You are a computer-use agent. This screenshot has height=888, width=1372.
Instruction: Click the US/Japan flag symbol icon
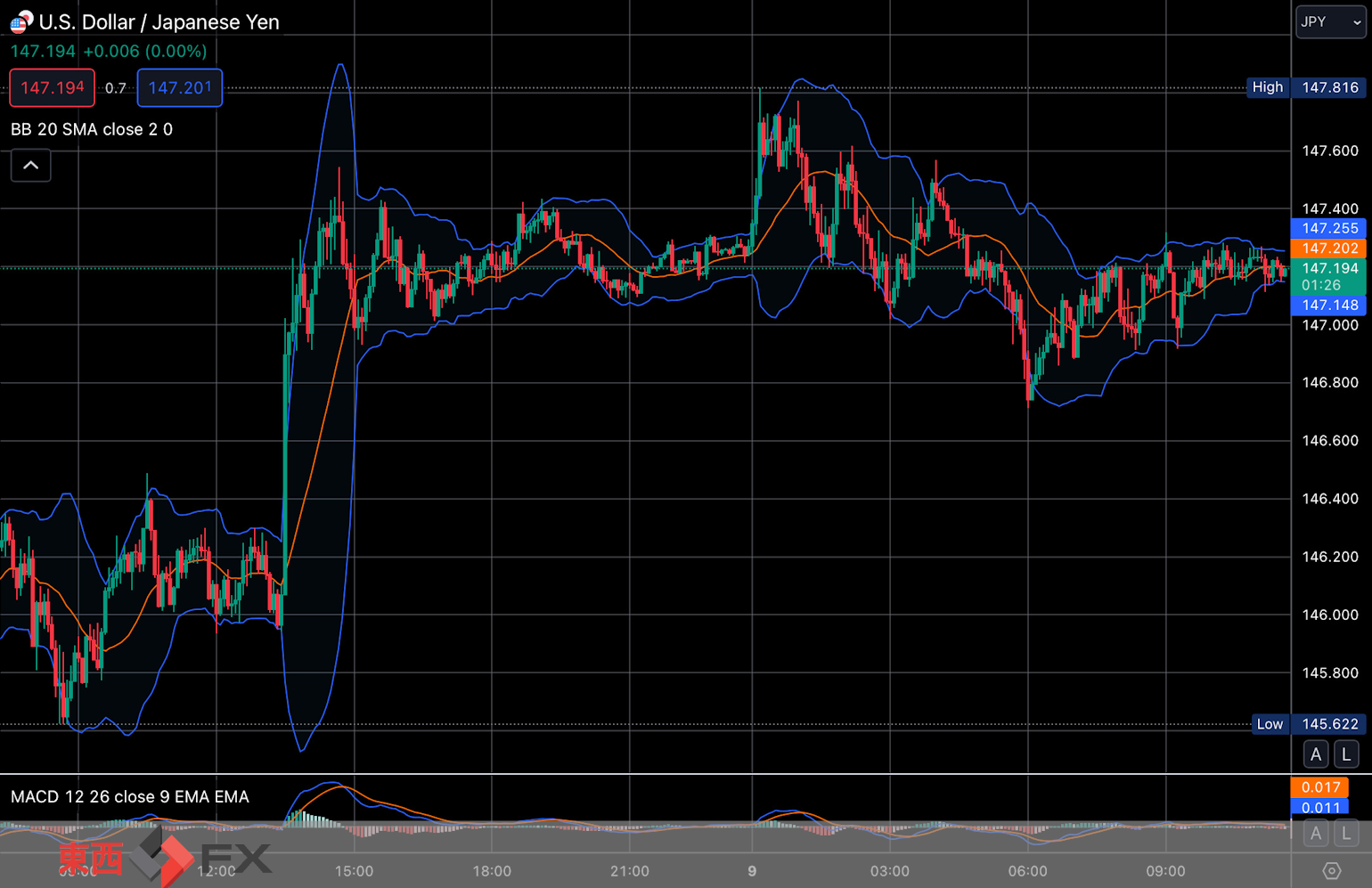(x=20, y=21)
